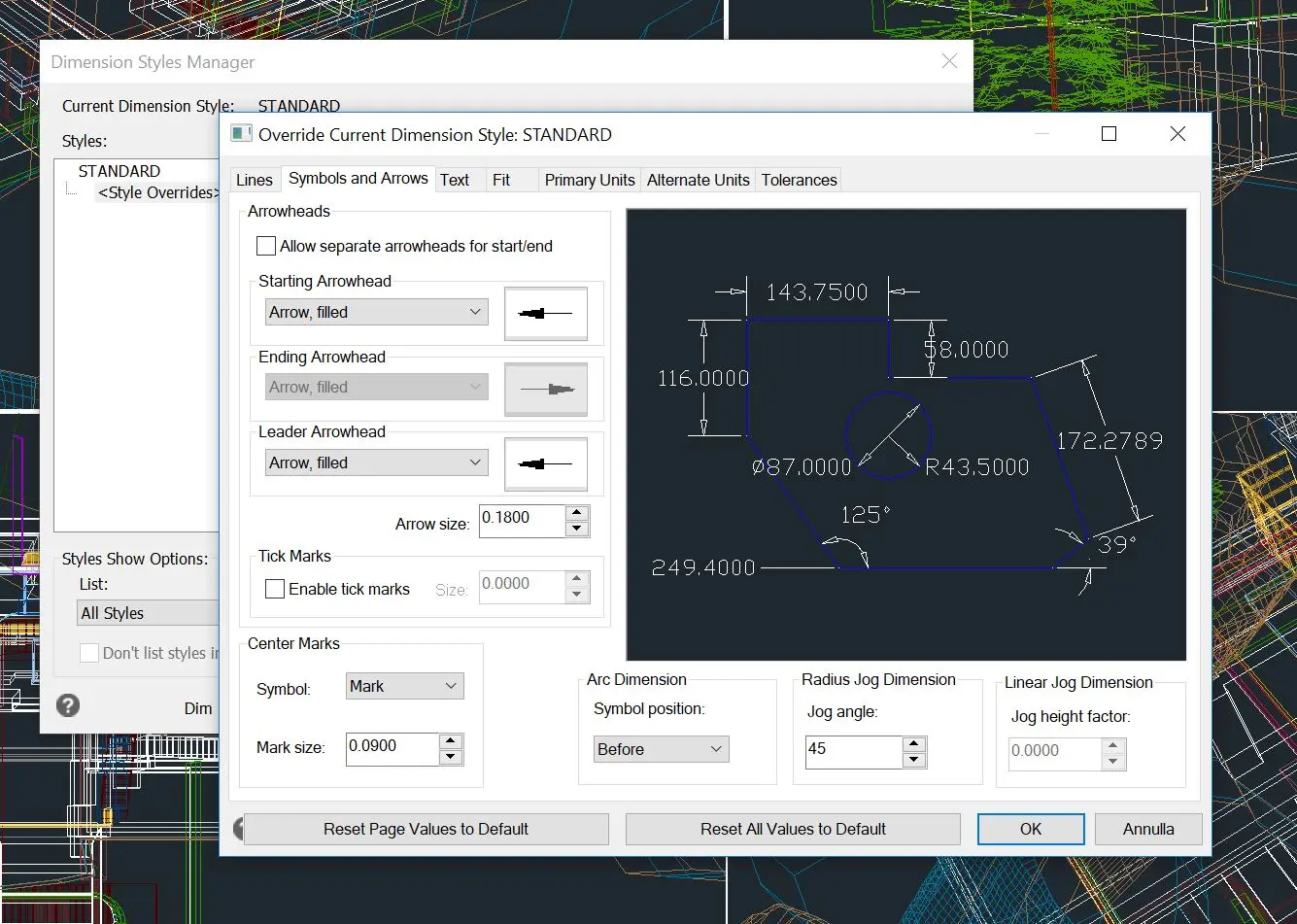Open the Starting Arrowhead dropdown

[x=376, y=312]
